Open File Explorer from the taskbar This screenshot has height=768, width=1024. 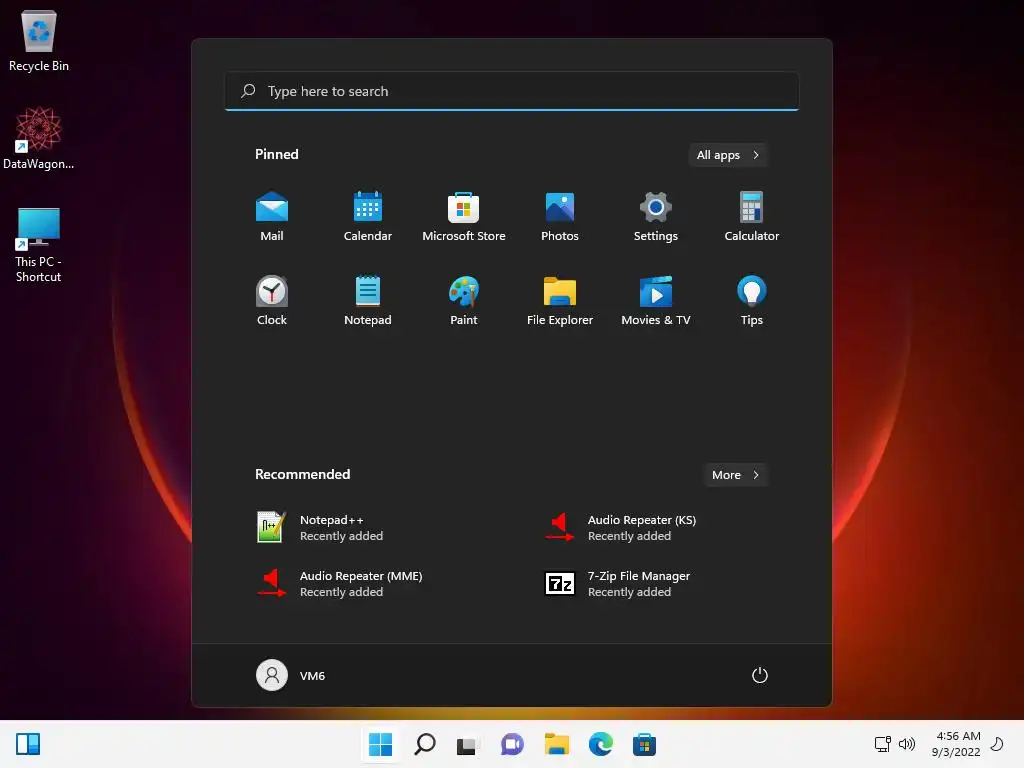(557, 744)
